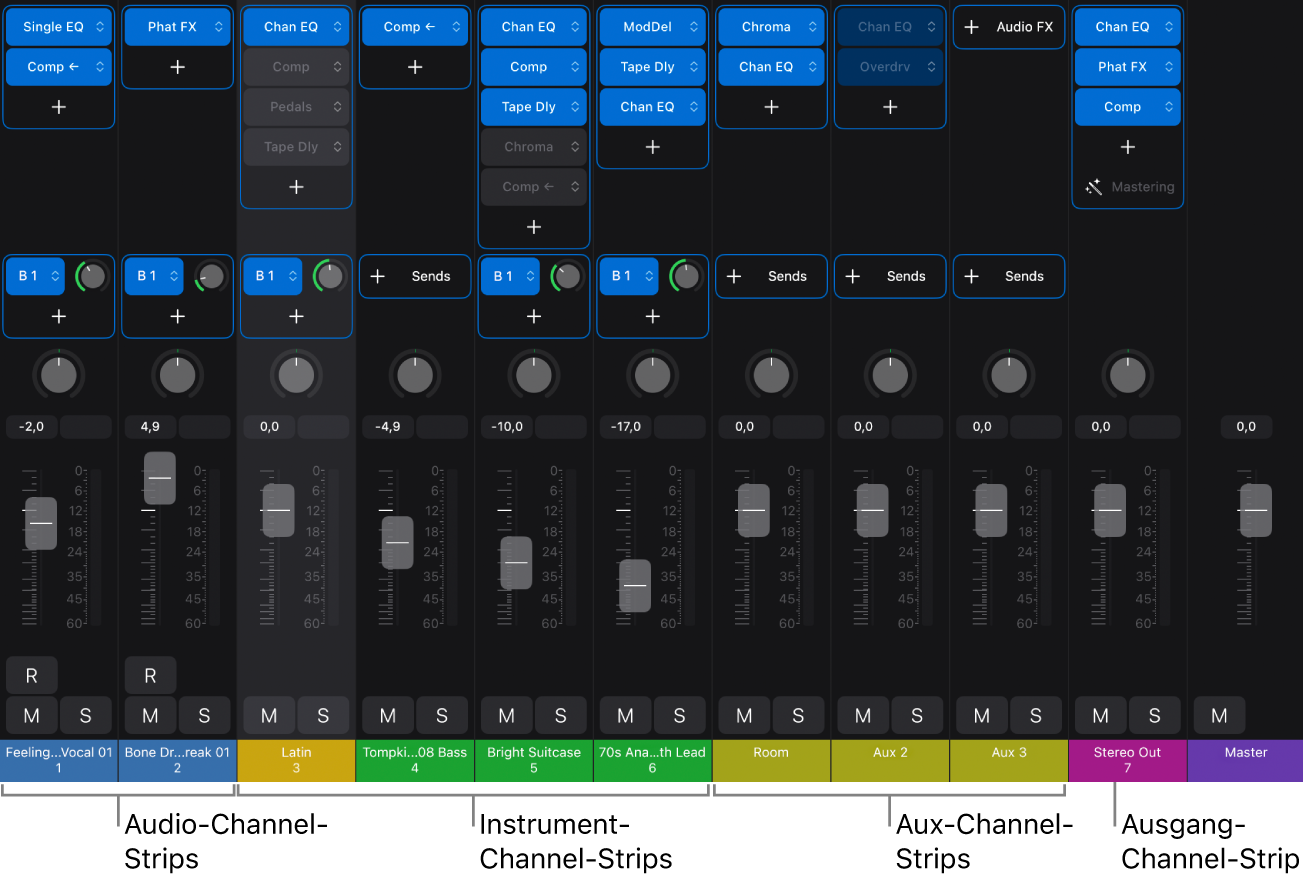Click the Sends button on the Room channel
1303x878 pixels.
(771, 276)
